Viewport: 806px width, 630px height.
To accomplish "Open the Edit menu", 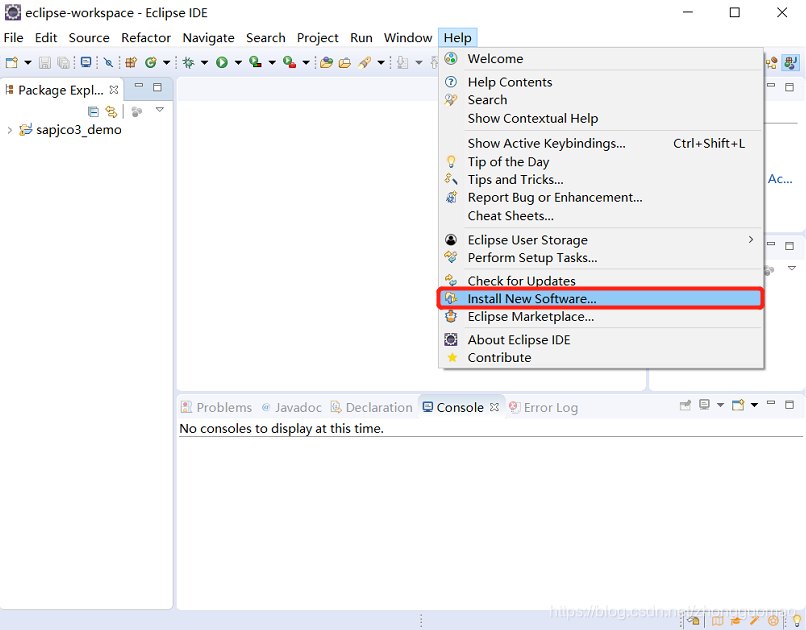I will [46, 38].
